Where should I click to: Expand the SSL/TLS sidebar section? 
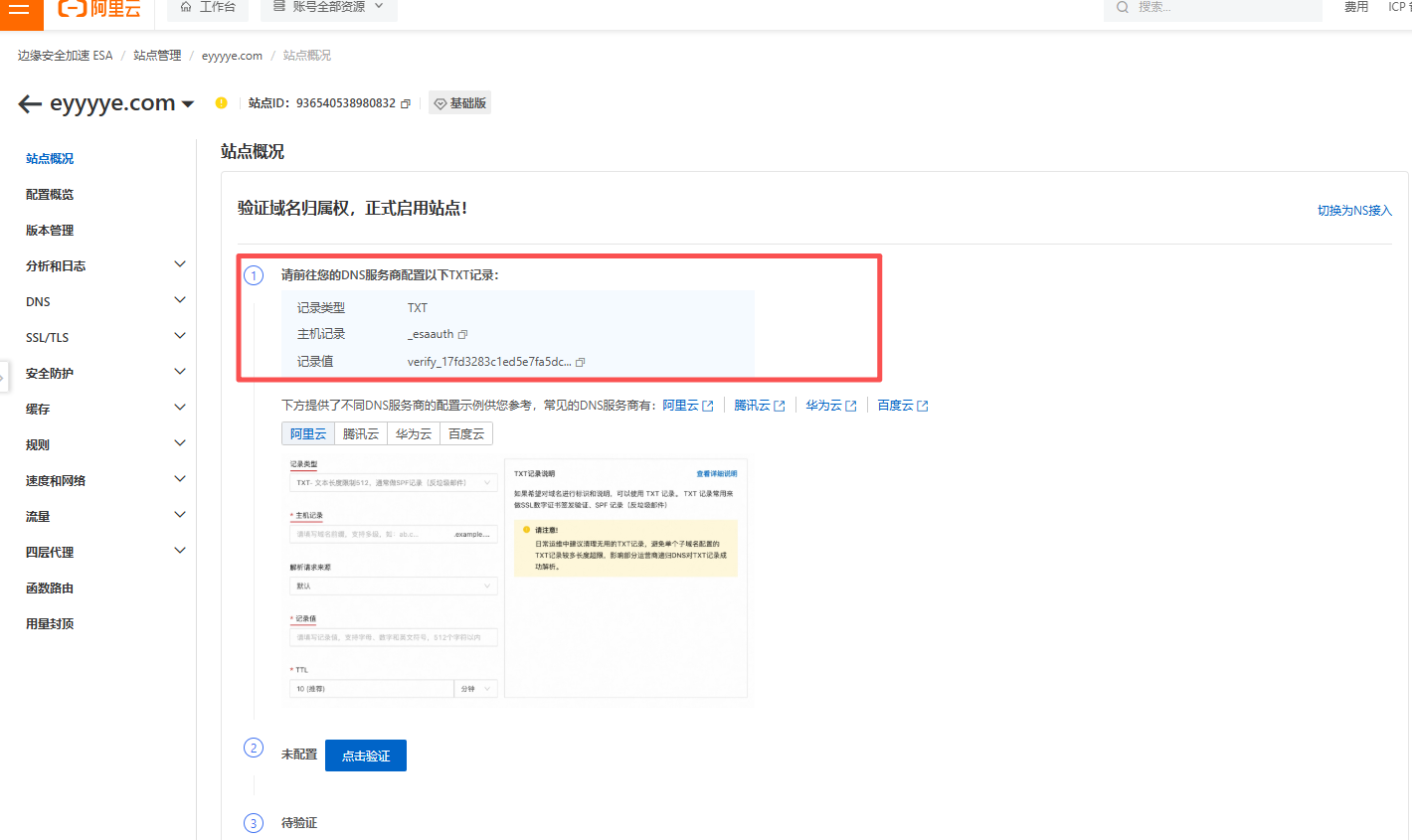(180, 336)
